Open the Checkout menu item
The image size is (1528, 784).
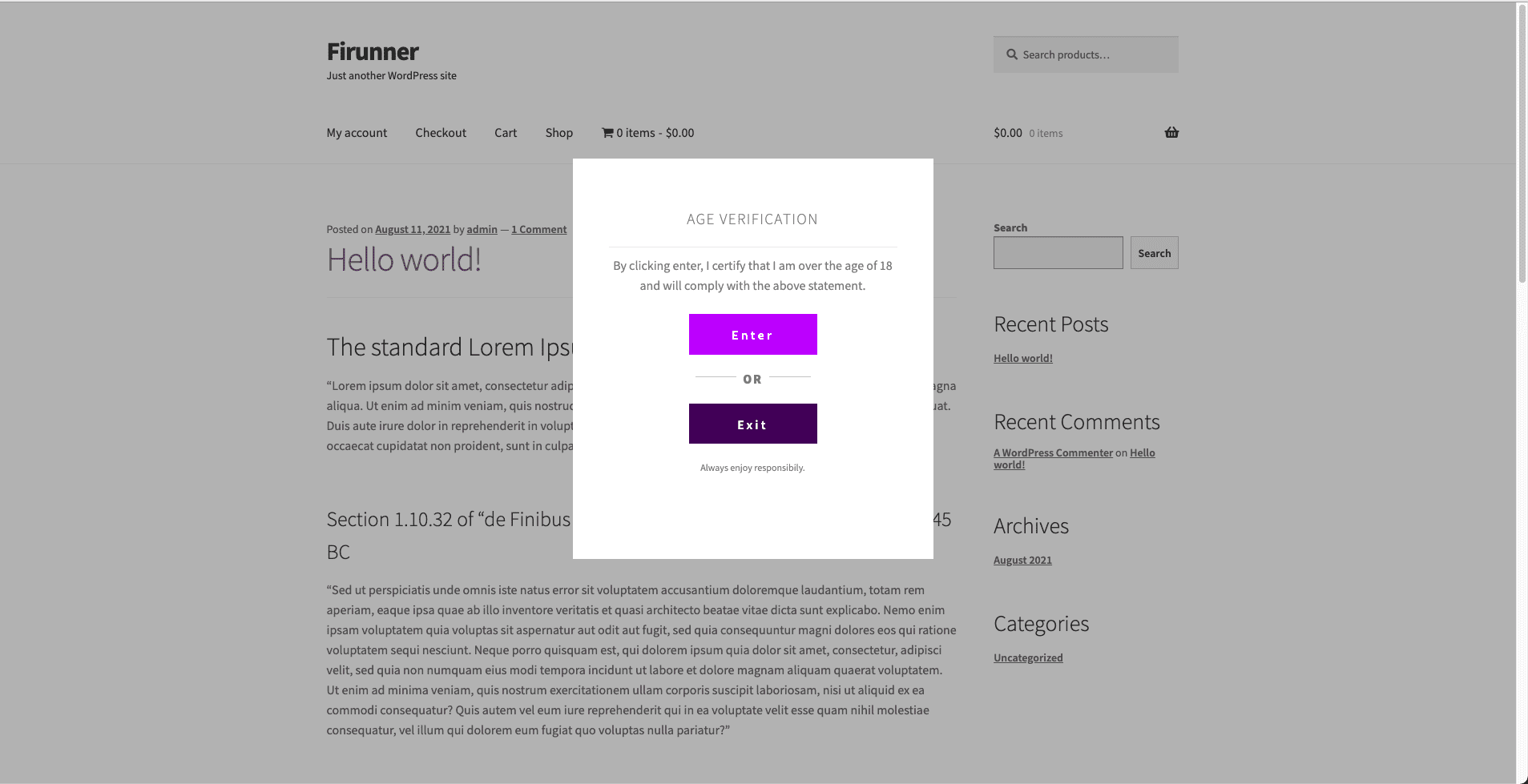coord(441,133)
